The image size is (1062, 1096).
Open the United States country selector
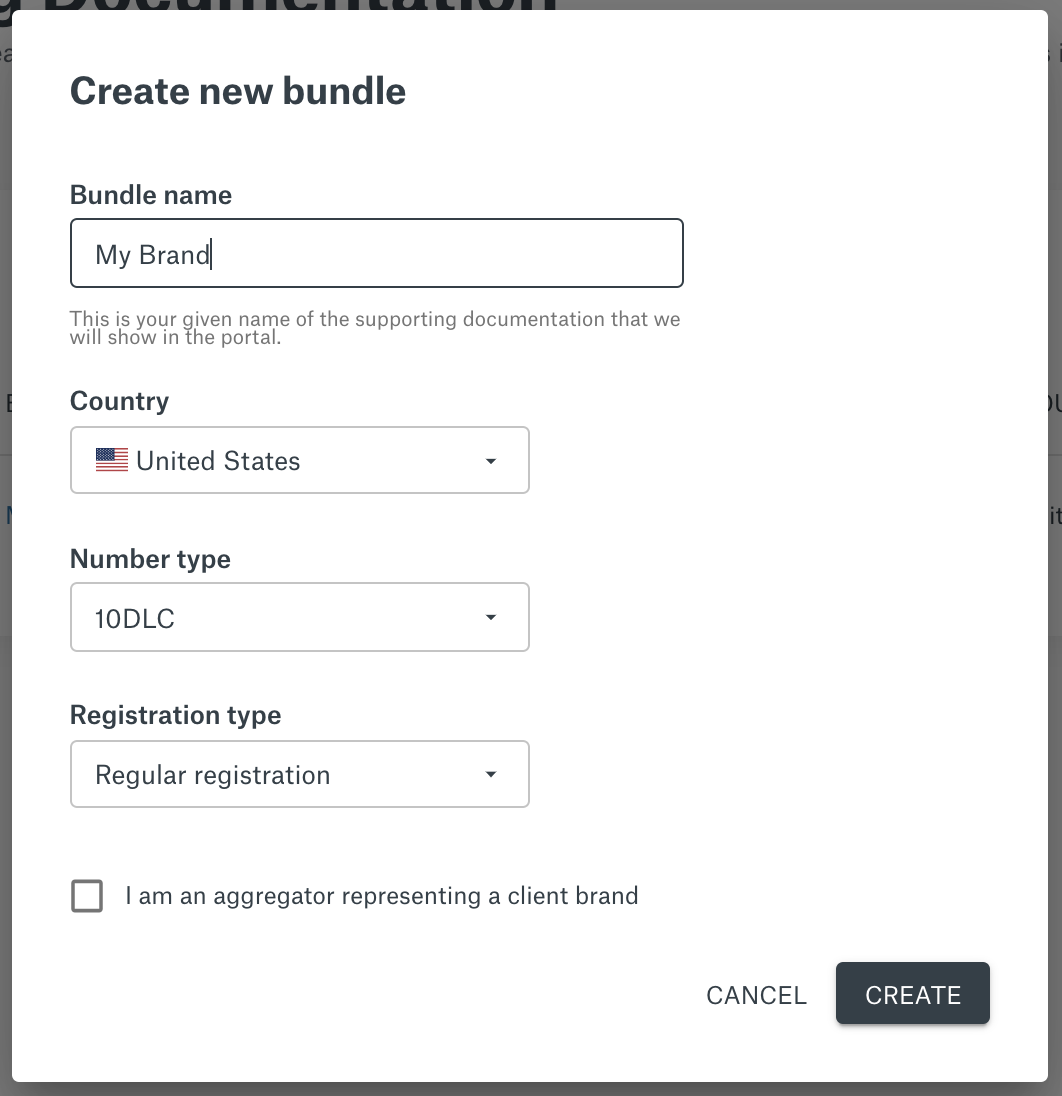pos(300,460)
